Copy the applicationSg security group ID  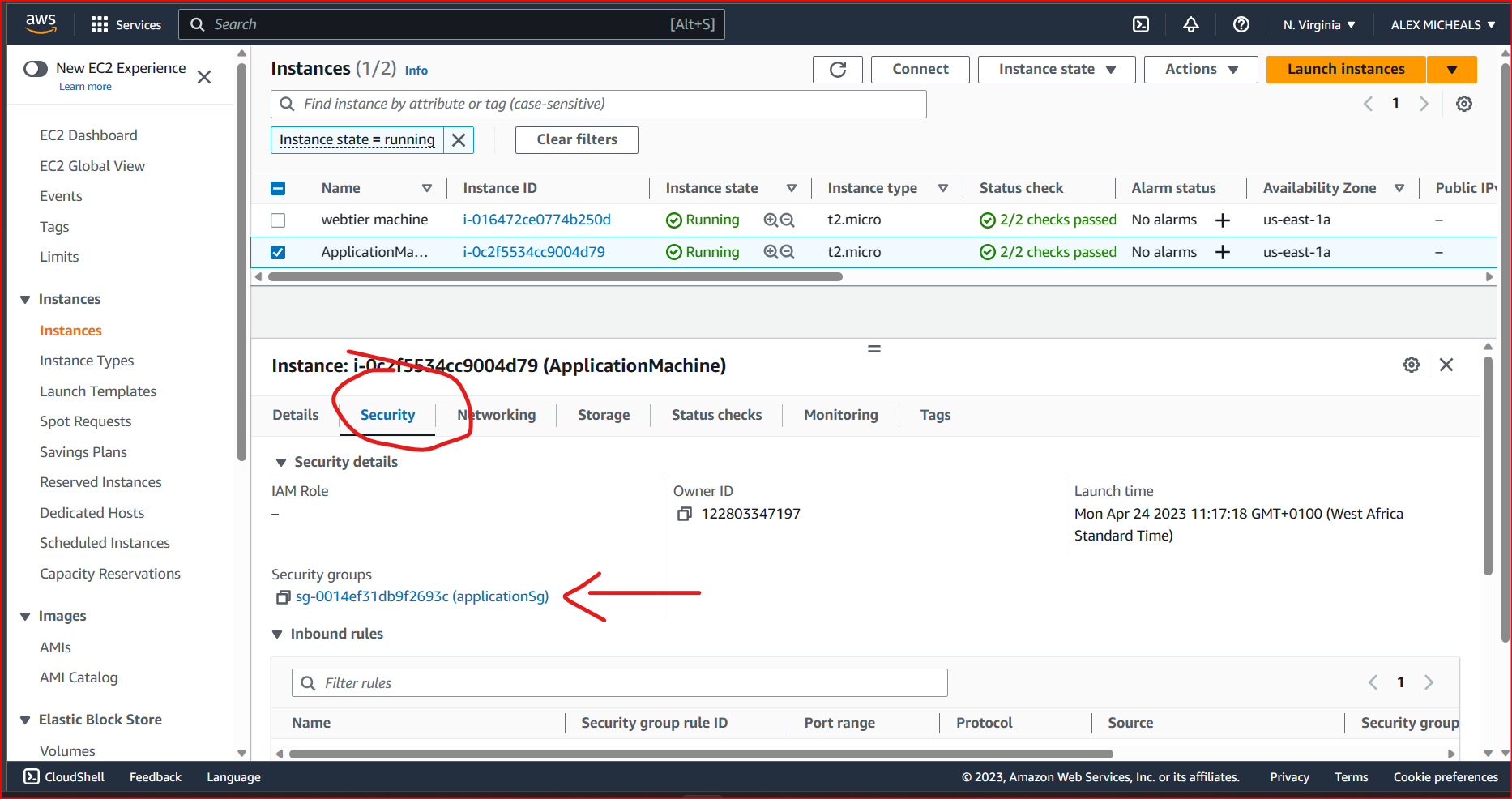pos(283,596)
